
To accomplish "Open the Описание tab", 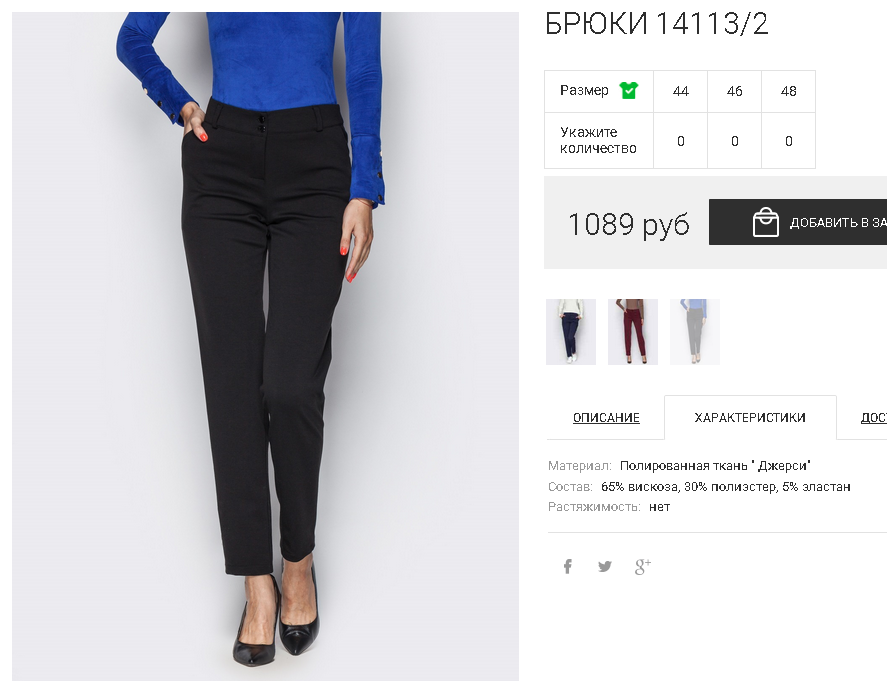I will click(x=606, y=417).
